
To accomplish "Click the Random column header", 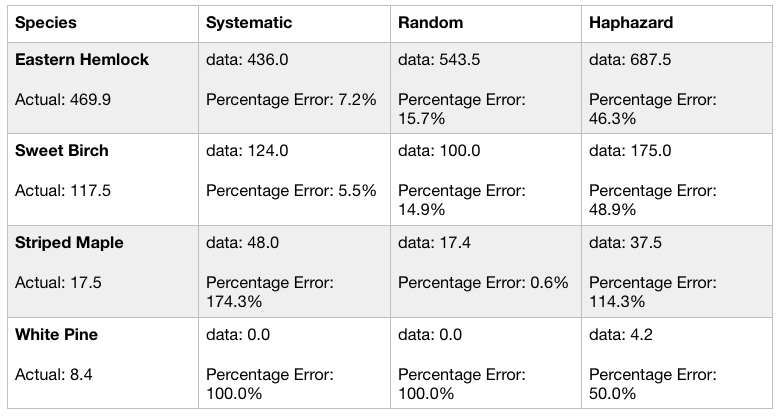I will click(432, 22).
